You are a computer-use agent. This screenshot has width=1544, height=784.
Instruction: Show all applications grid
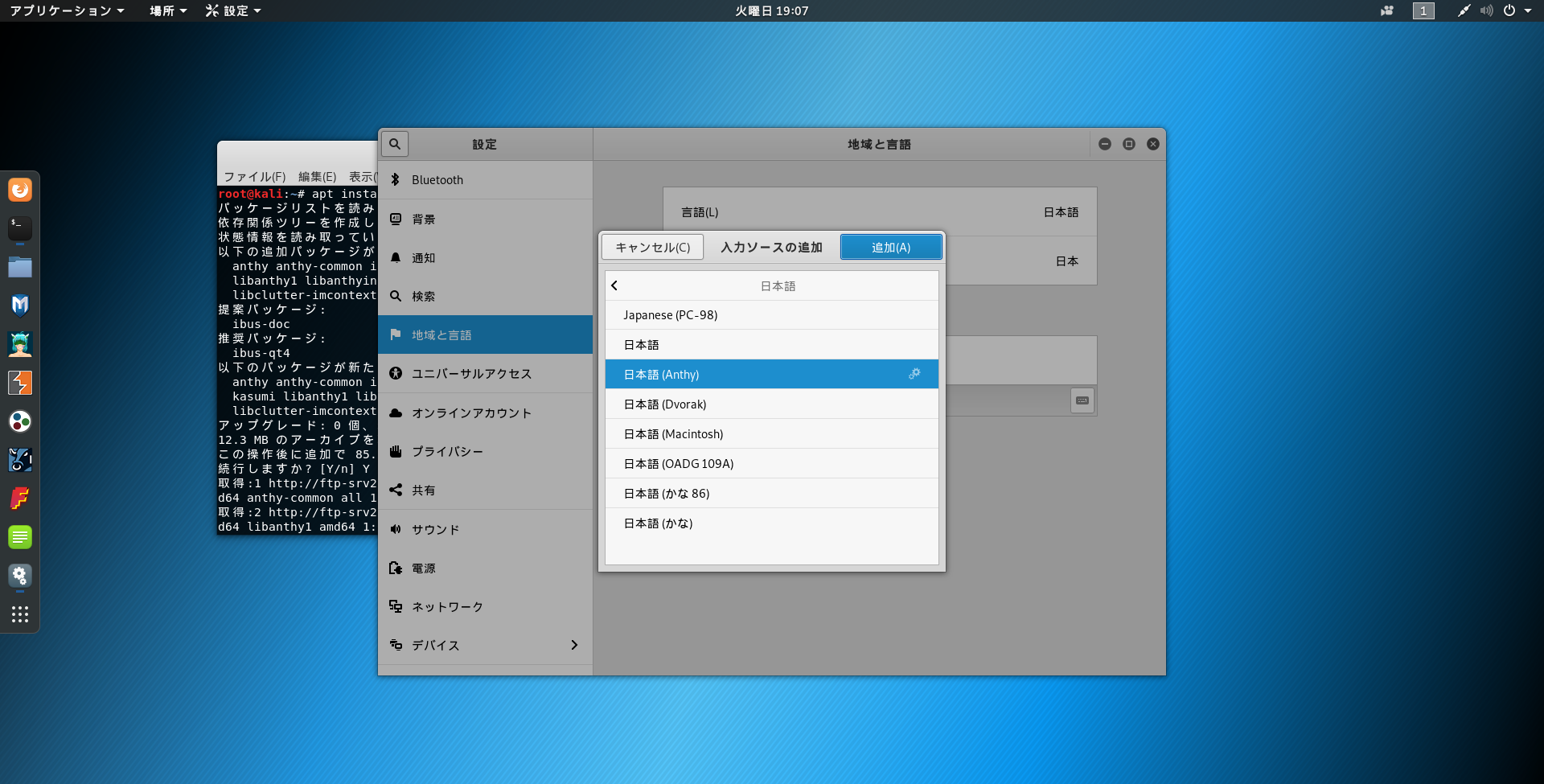pos(20,614)
